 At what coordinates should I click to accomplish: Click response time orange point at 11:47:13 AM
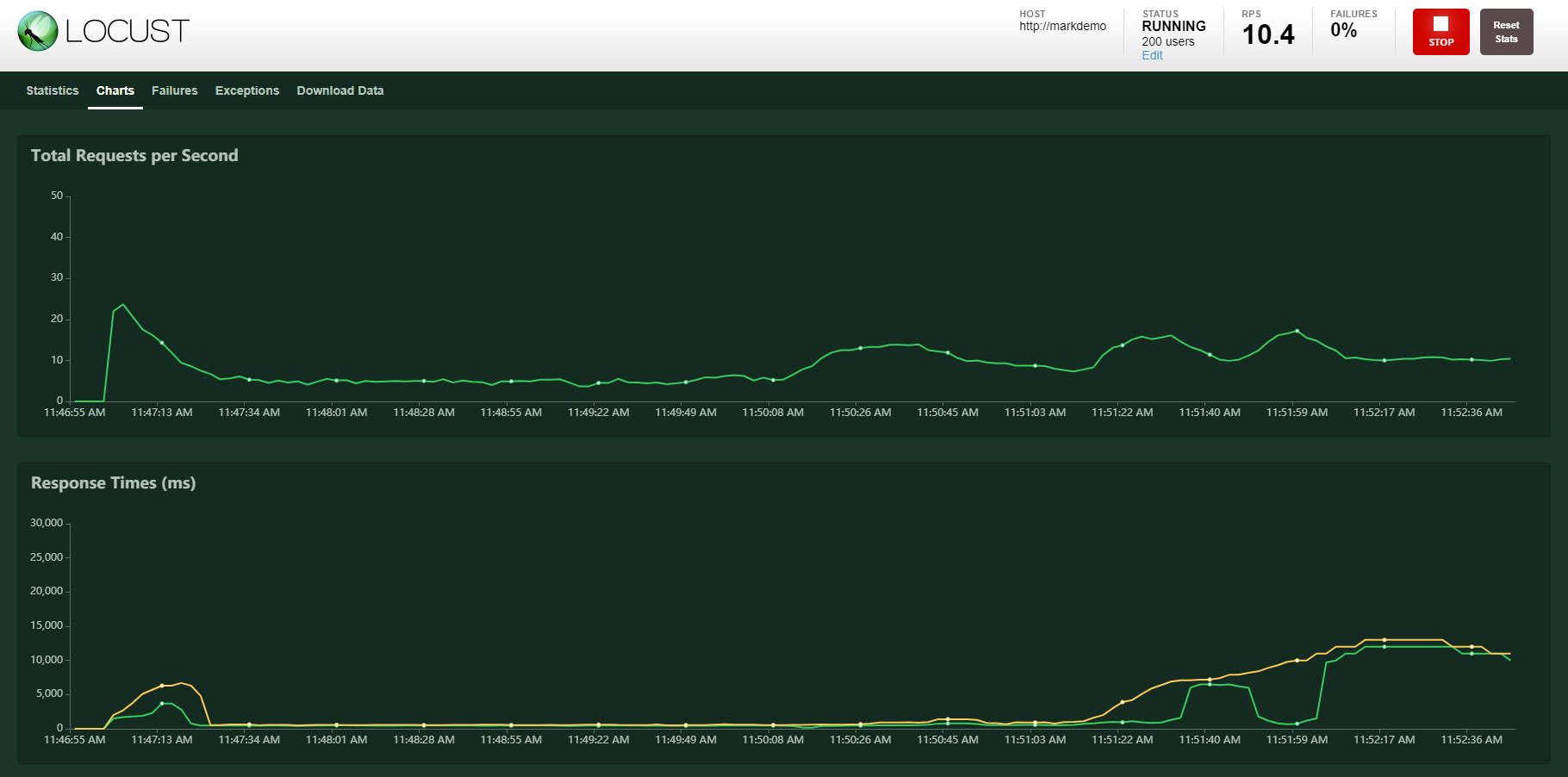162,686
